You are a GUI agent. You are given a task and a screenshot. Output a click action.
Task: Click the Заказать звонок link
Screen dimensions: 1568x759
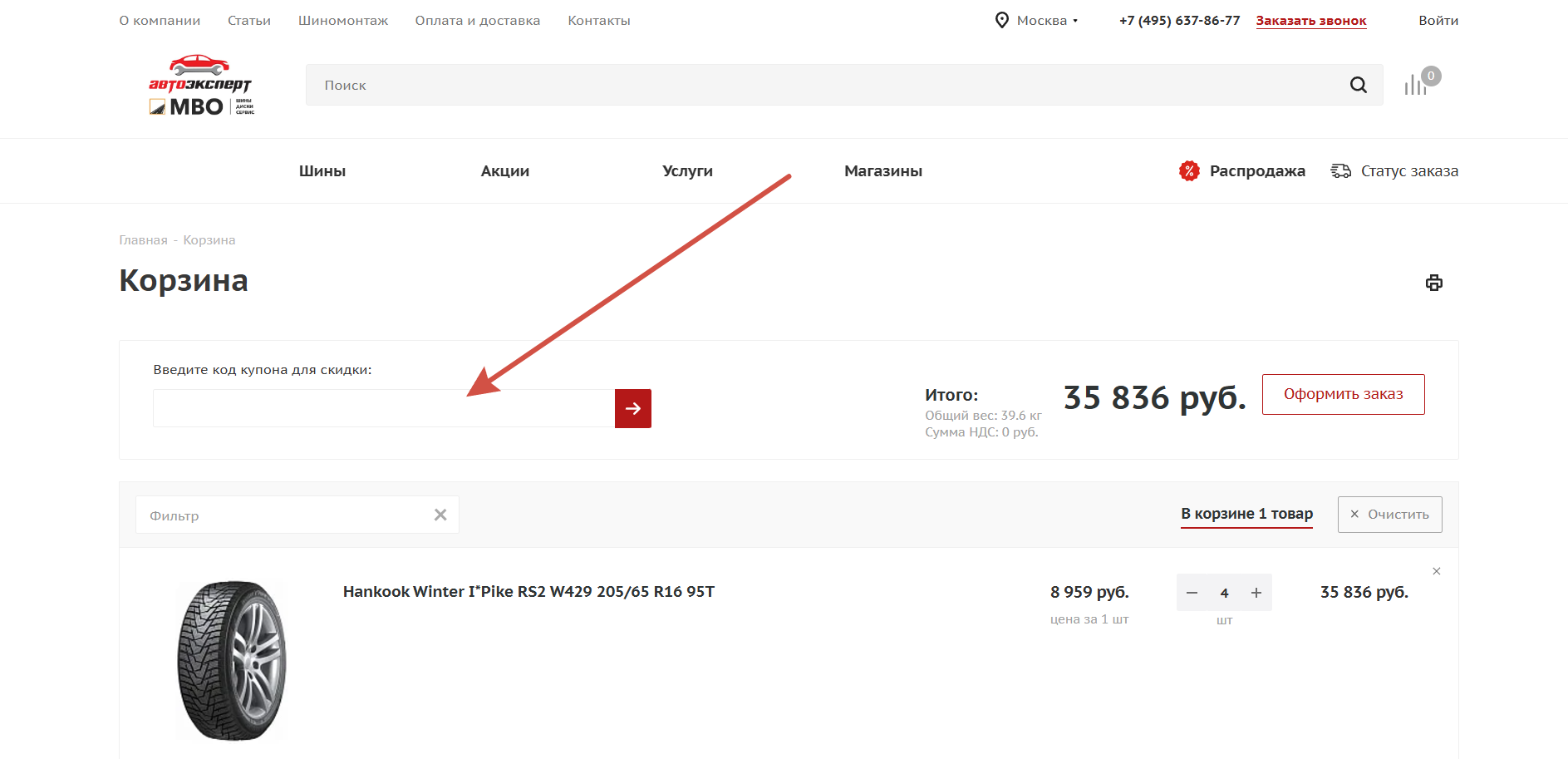click(x=1311, y=21)
